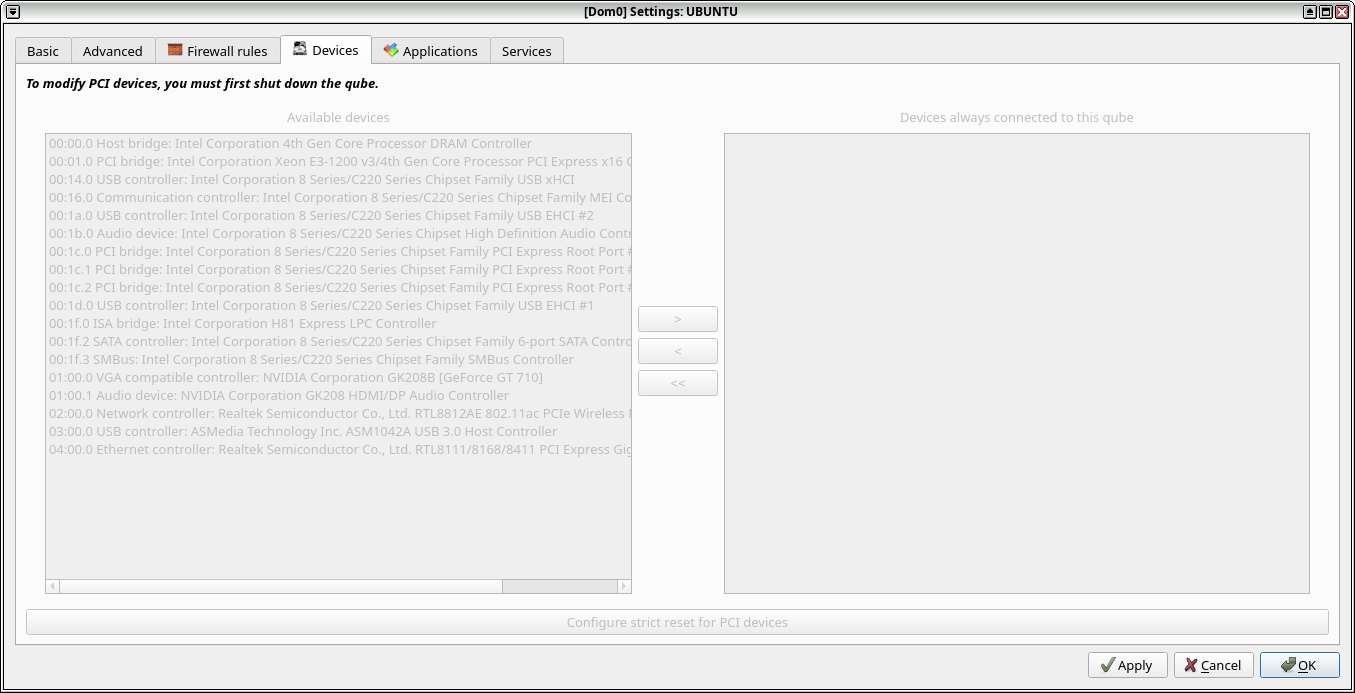Click the Apply button
This screenshot has width=1355, height=693.
tap(1125, 665)
